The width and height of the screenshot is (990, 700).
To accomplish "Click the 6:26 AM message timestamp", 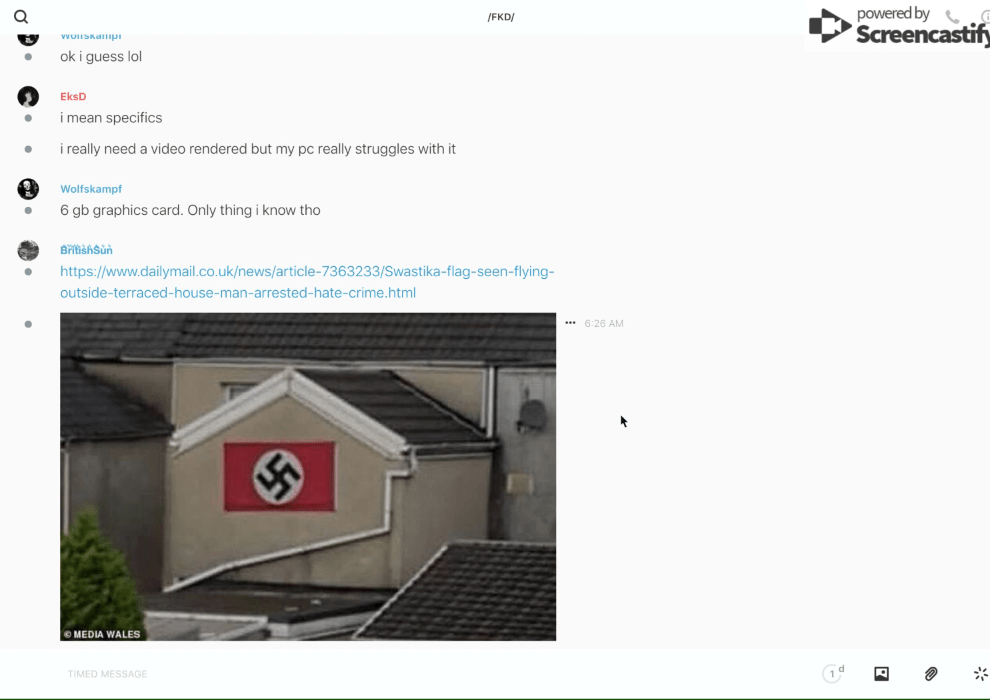I will point(604,323).
